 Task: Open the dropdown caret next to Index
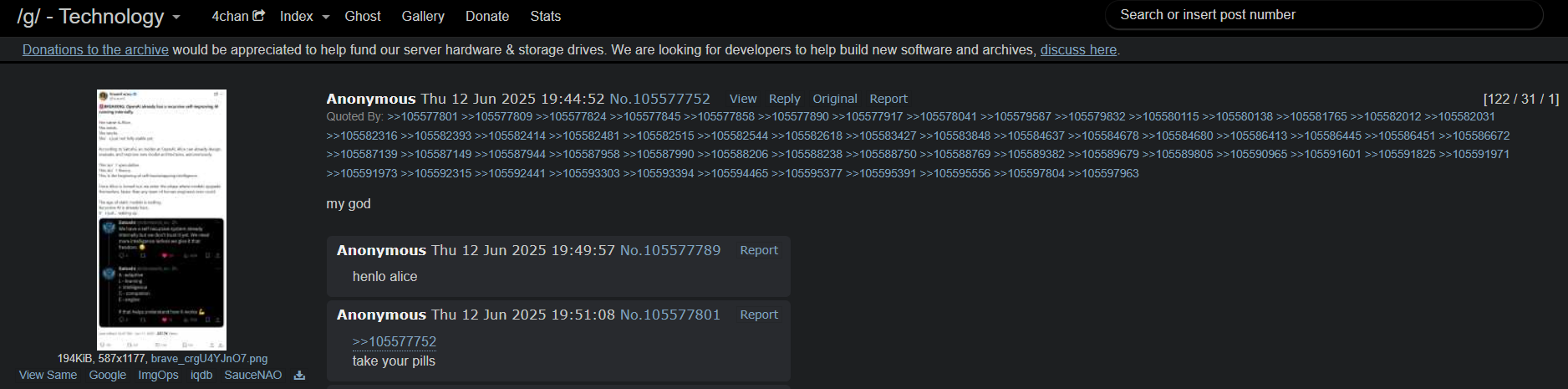[326, 17]
